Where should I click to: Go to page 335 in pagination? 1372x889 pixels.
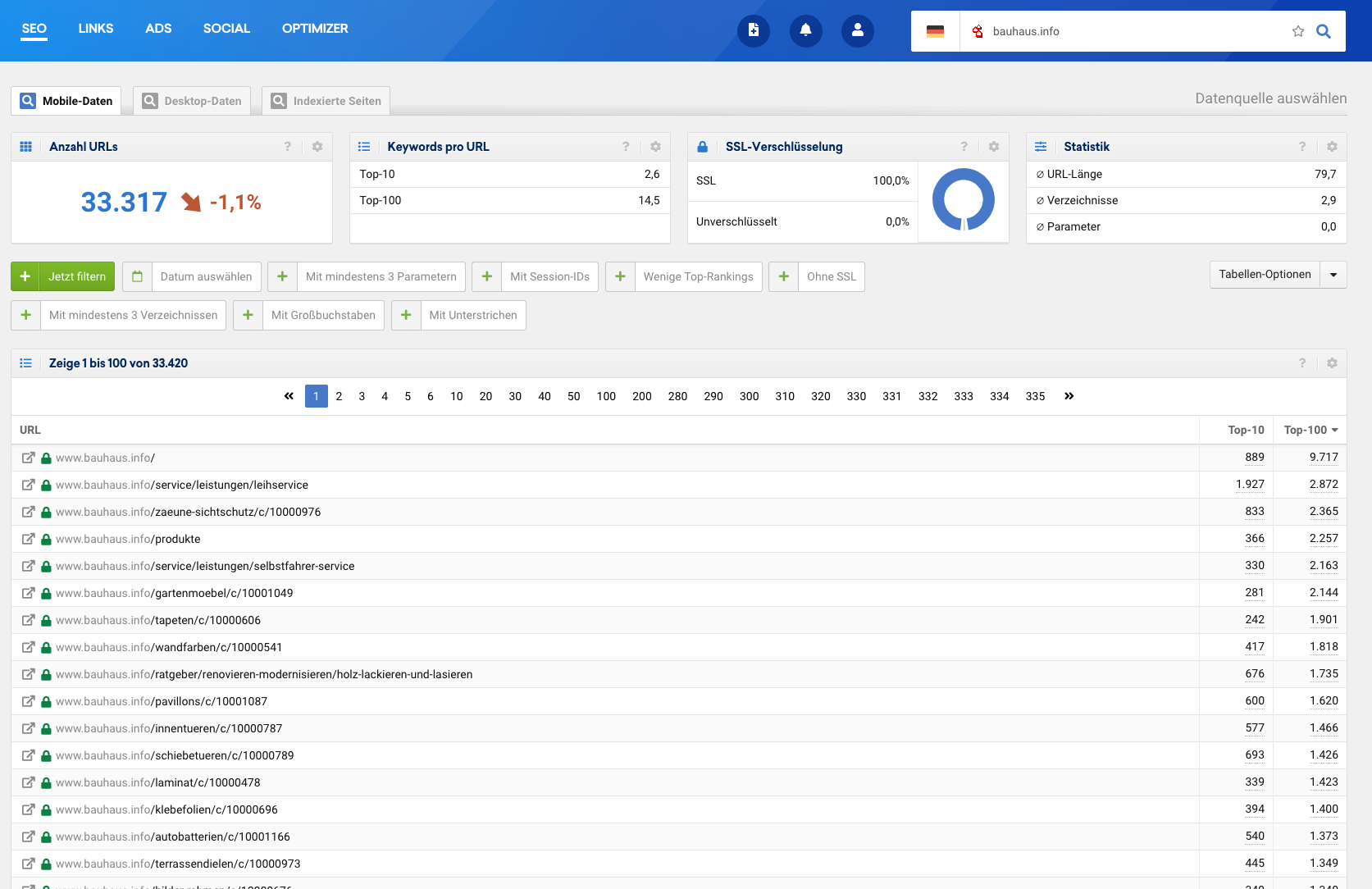tap(1035, 396)
